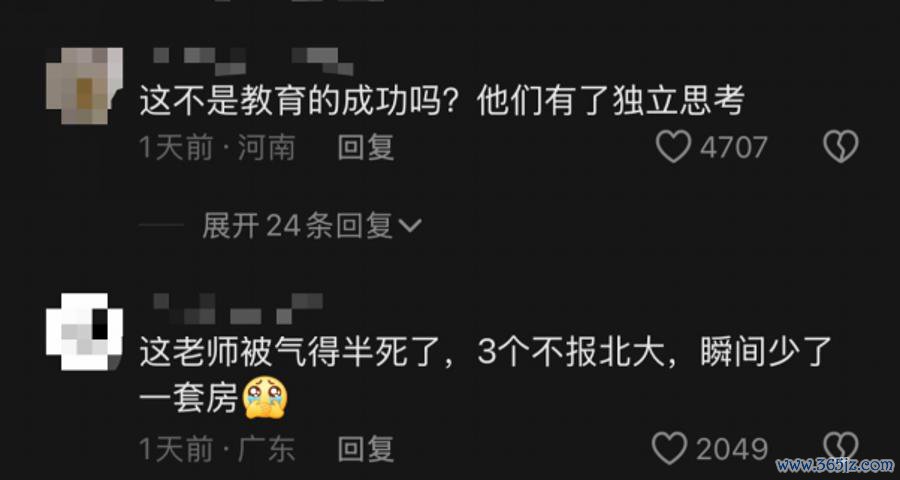Click the 1天前 · 广东 timestamp
This screenshot has height=480, width=900.
point(218,449)
